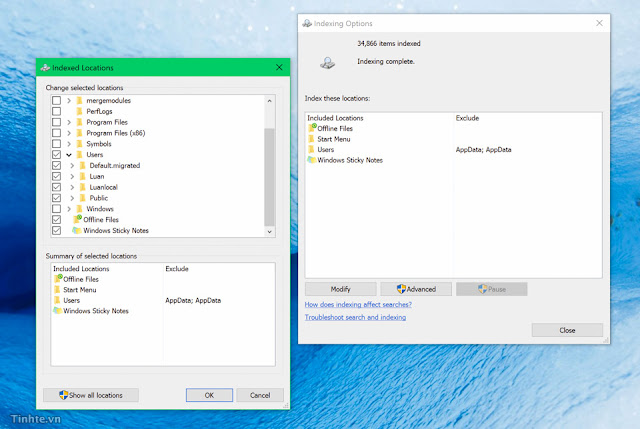
Task: Click the Default.migrated folder icon
Action: (x=82, y=165)
